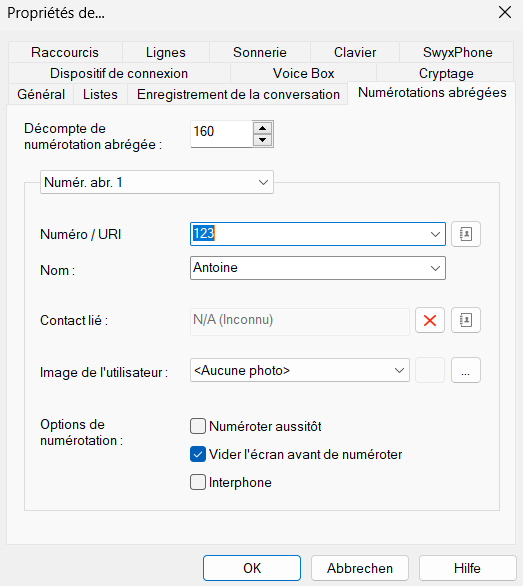Expand the Numér. abr. 1 dropdown

pyautogui.click(x=263, y=182)
